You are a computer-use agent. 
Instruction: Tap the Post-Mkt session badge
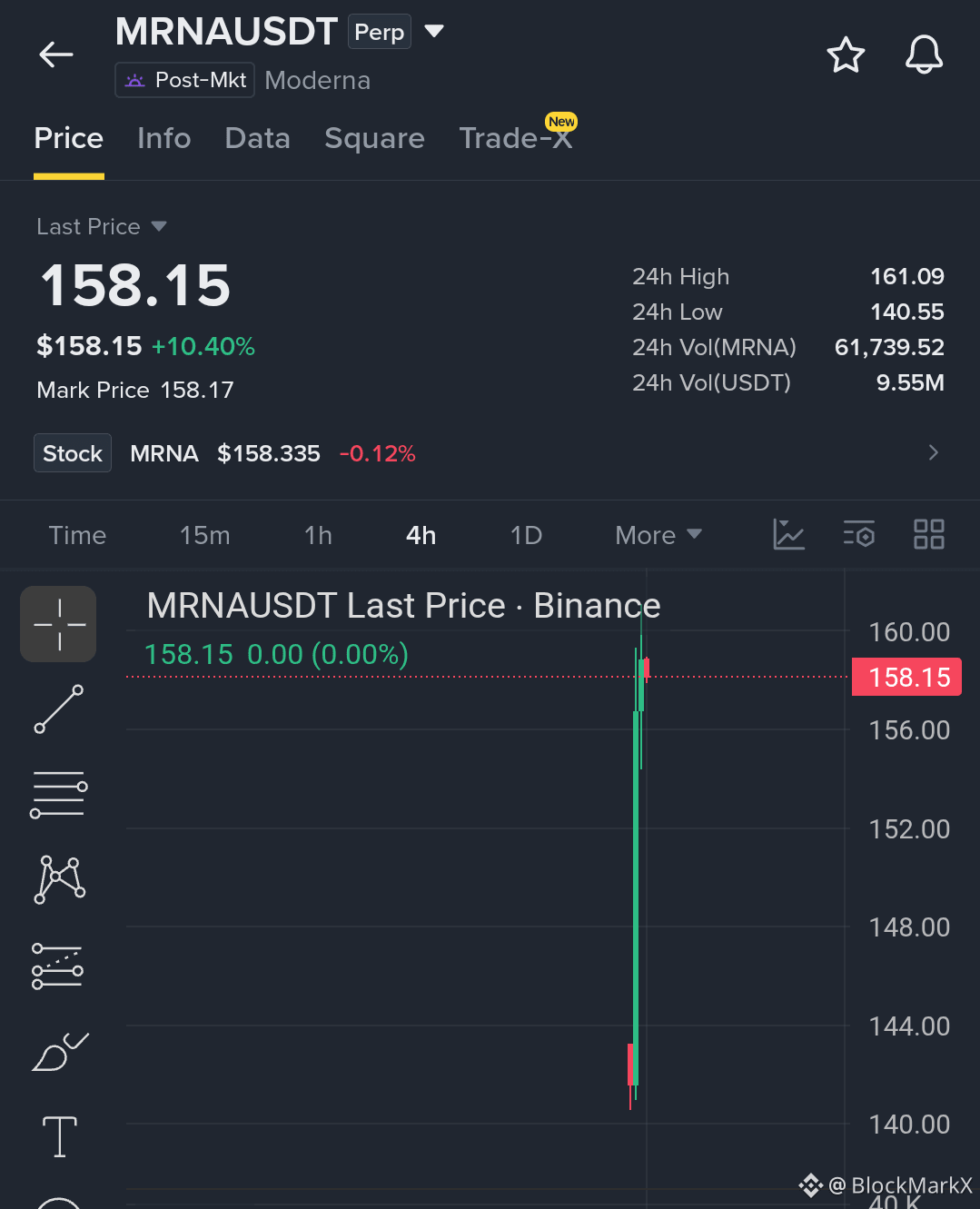(x=185, y=80)
